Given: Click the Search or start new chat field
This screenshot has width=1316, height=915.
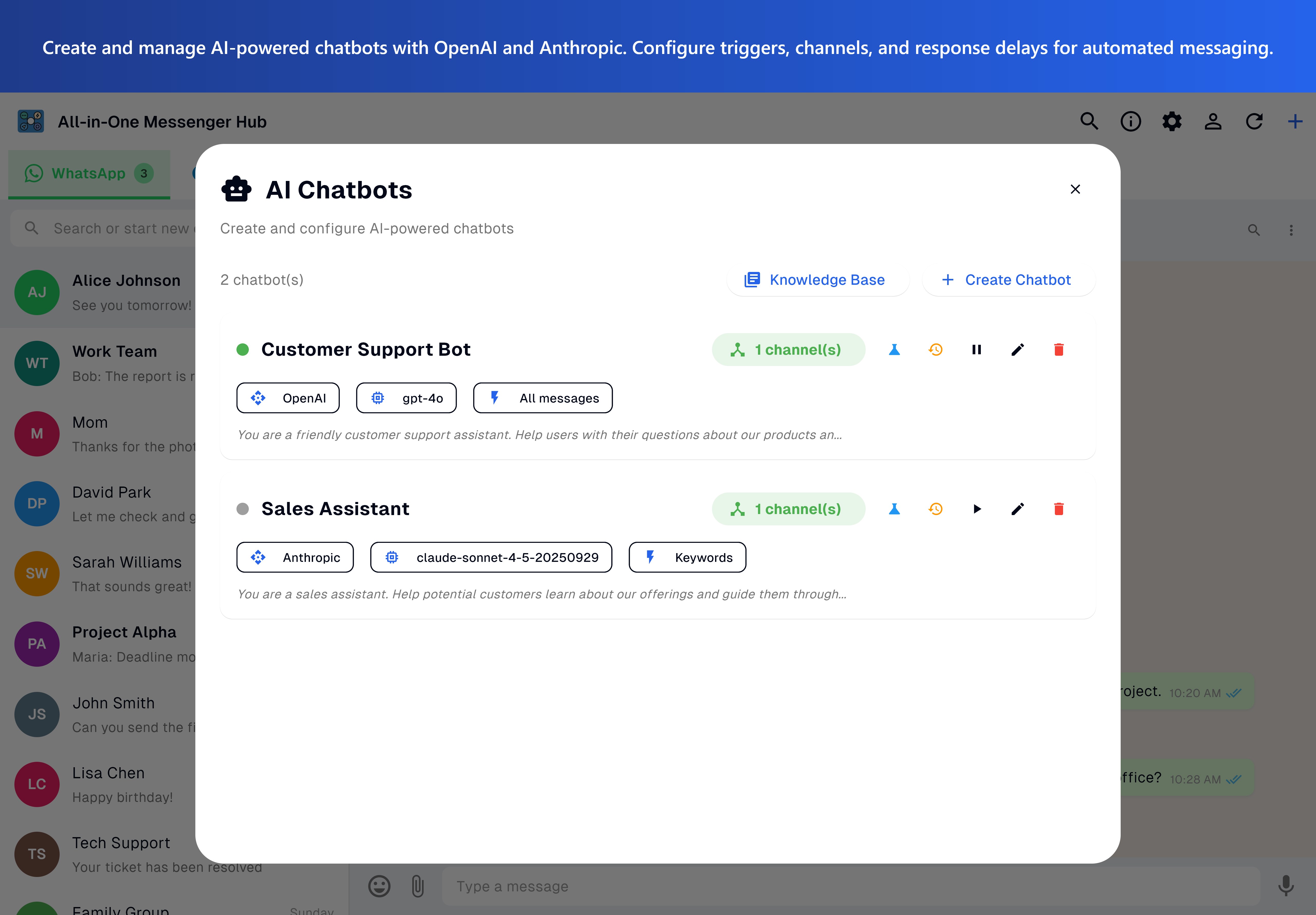Looking at the screenshot, I should pyautogui.click(x=103, y=229).
